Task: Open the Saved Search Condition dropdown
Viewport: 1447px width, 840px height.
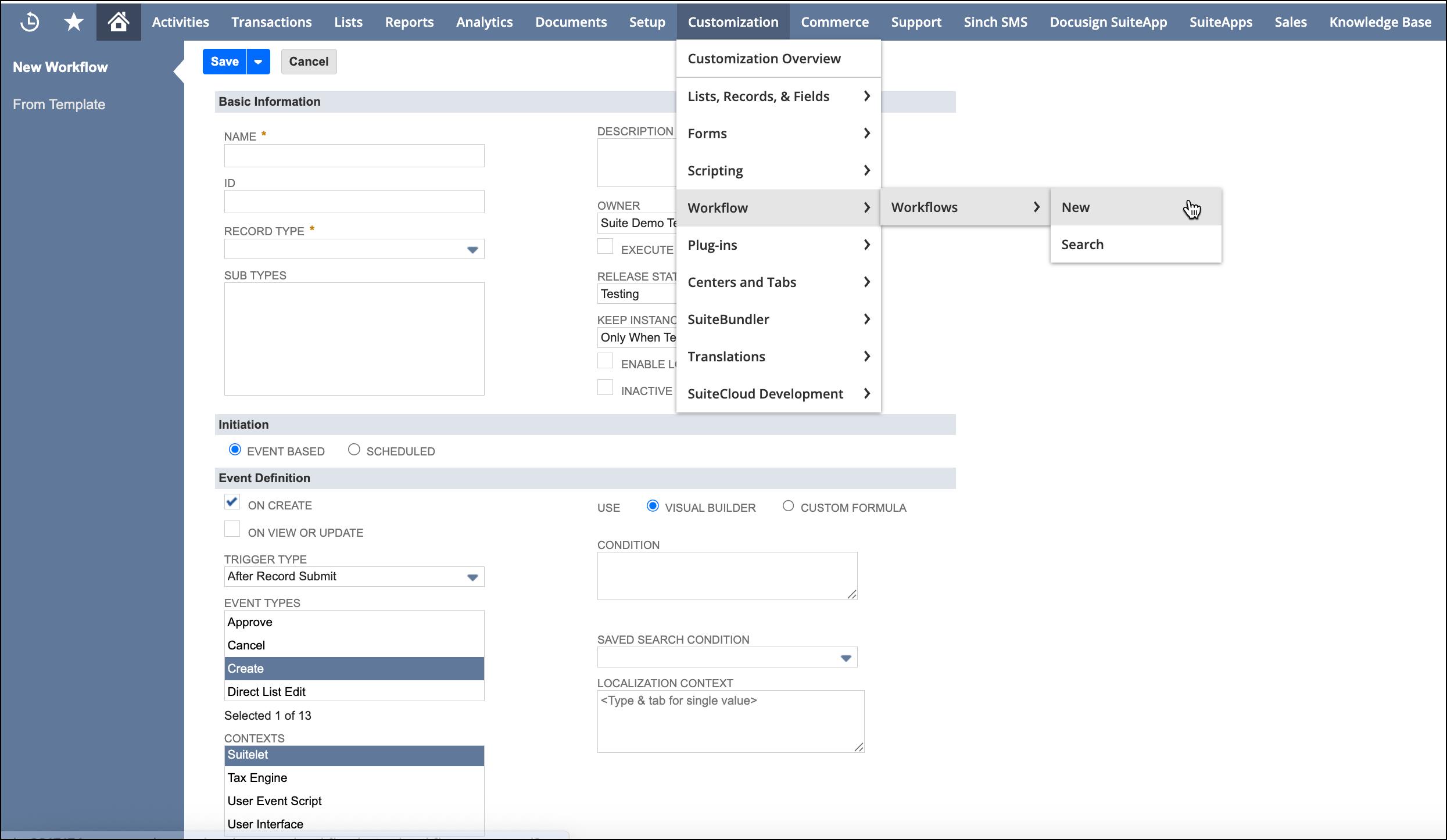Action: 846,656
